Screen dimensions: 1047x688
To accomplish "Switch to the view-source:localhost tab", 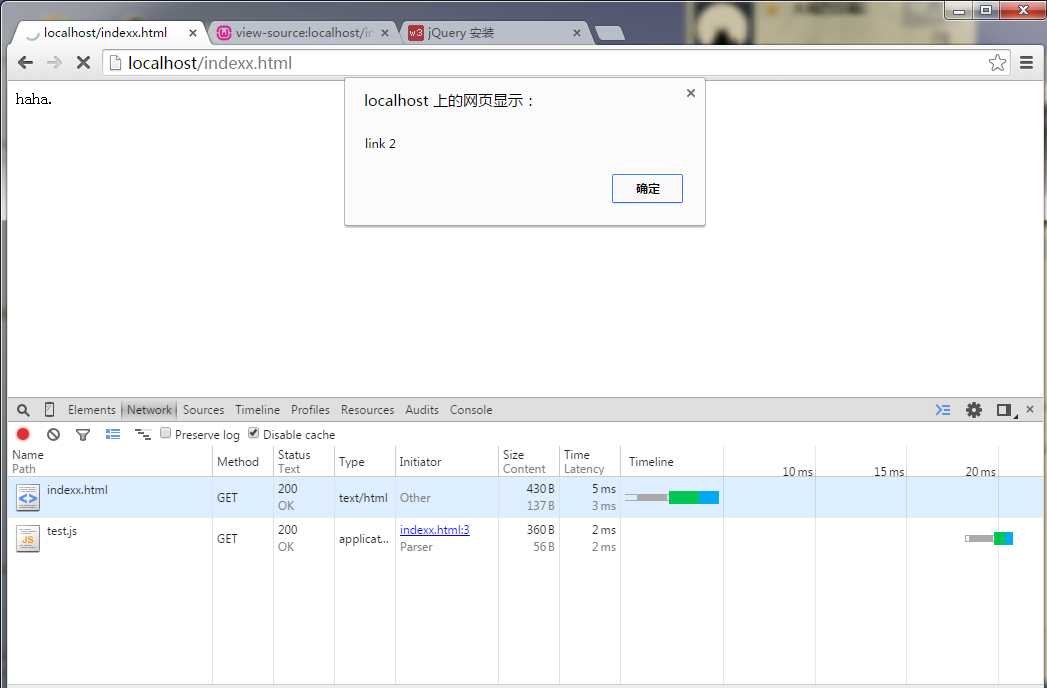I will [x=304, y=33].
